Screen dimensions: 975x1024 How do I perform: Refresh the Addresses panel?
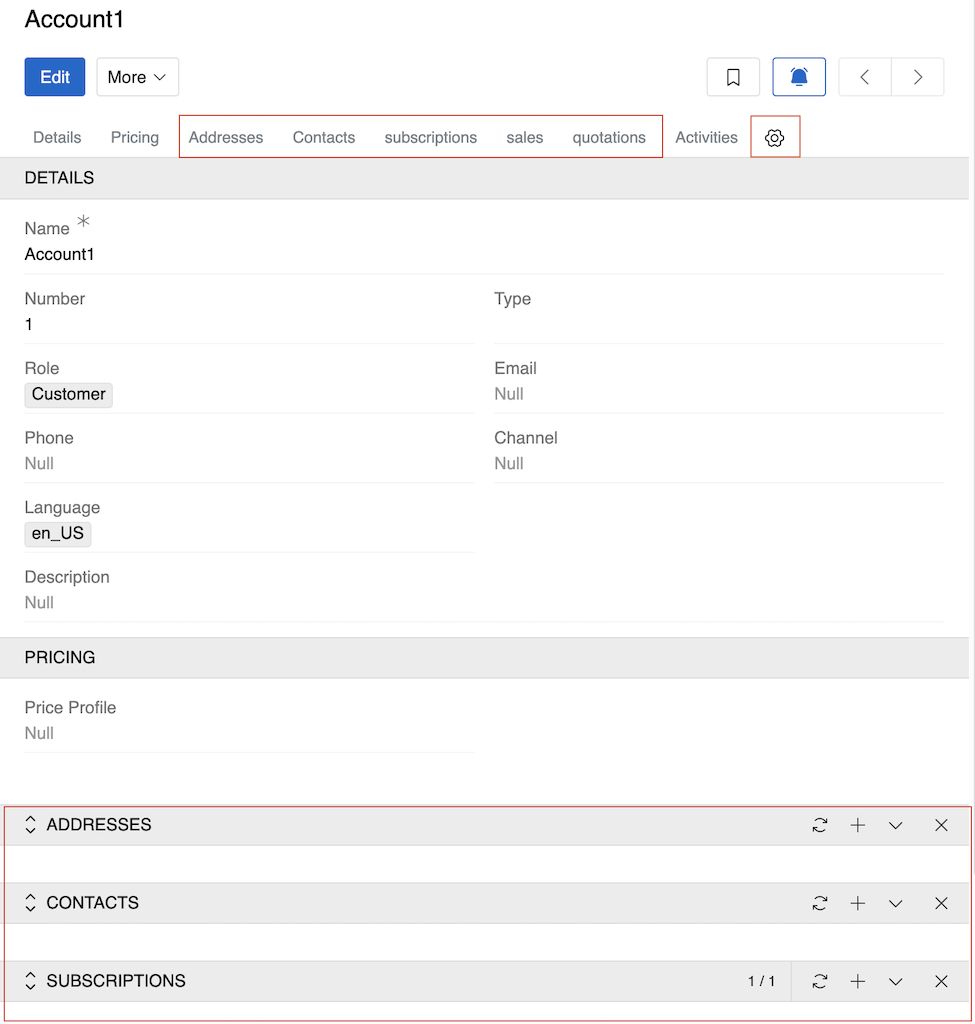click(x=819, y=825)
